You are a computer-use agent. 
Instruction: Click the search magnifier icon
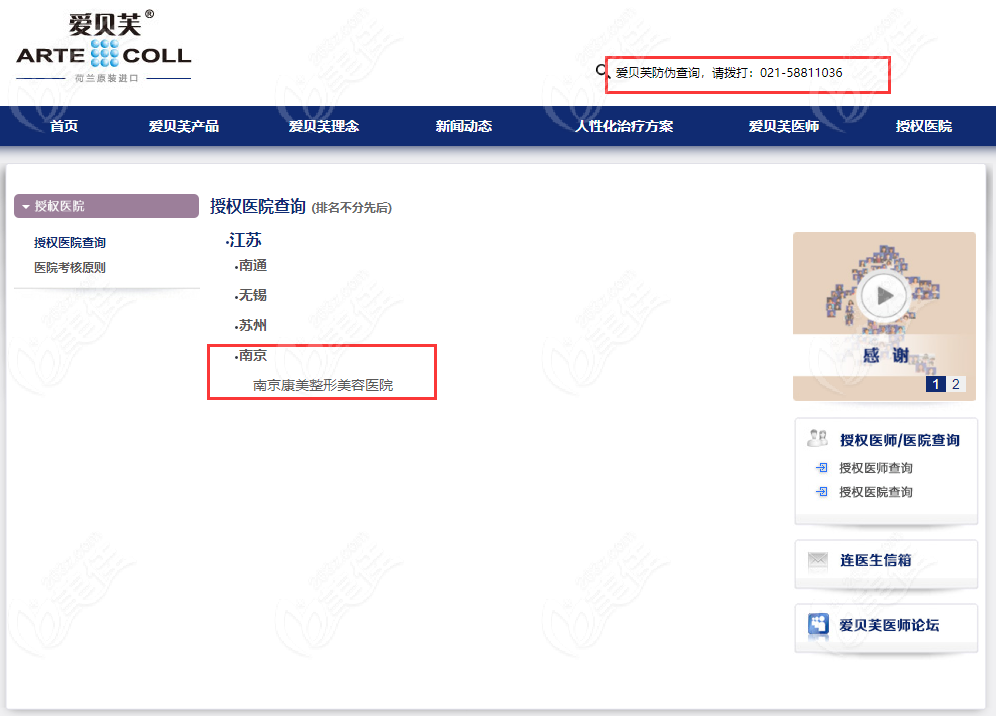coord(601,71)
